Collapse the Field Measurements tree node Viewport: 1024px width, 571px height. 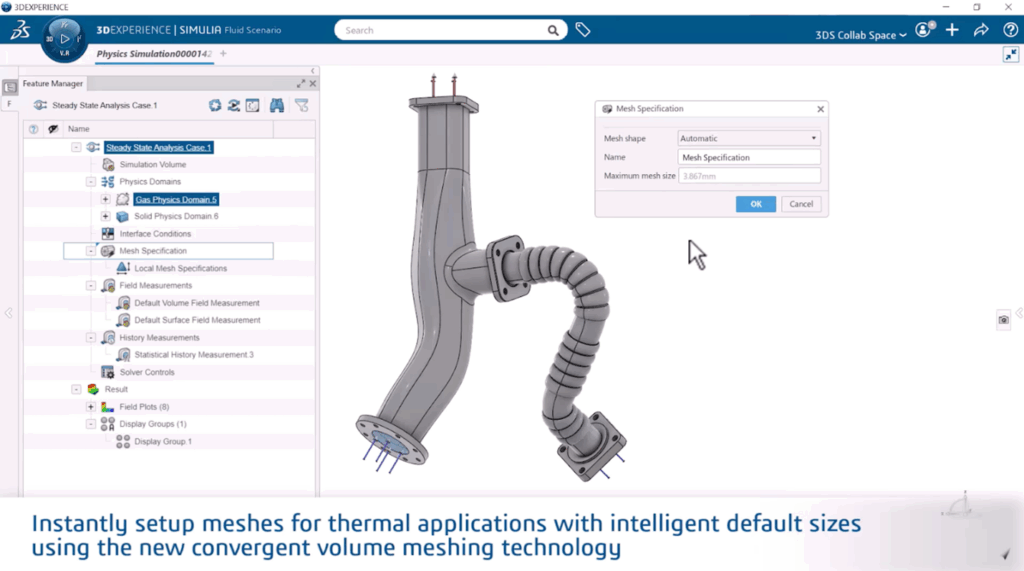[x=91, y=286]
